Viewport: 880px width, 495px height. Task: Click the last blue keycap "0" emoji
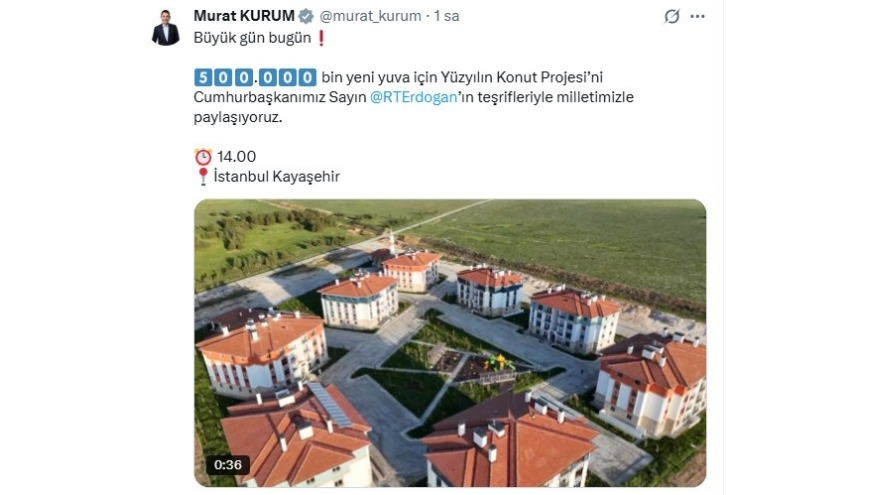click(x=307, y=77)
